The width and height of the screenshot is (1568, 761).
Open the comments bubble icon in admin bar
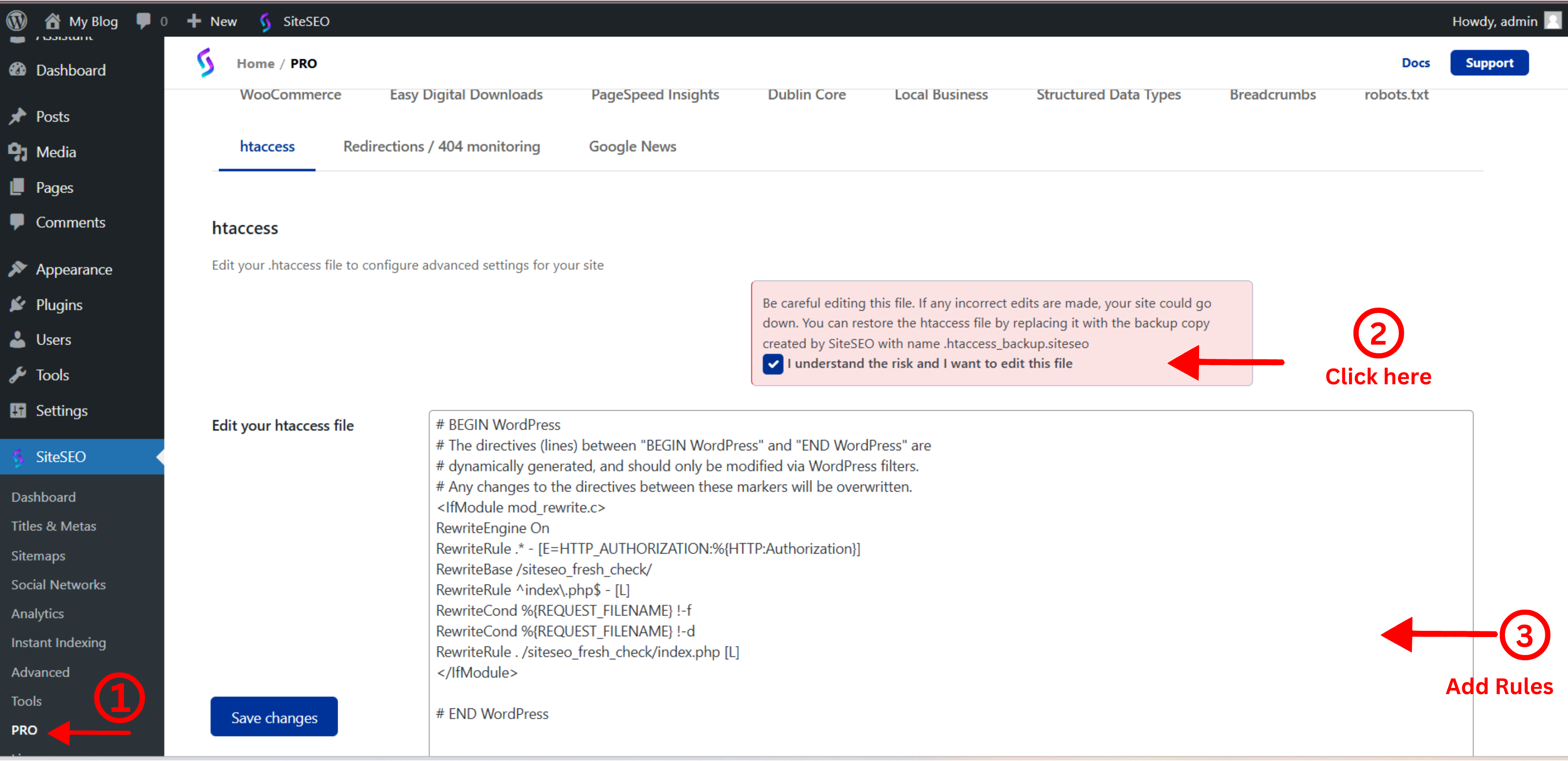tap(143, 21)
